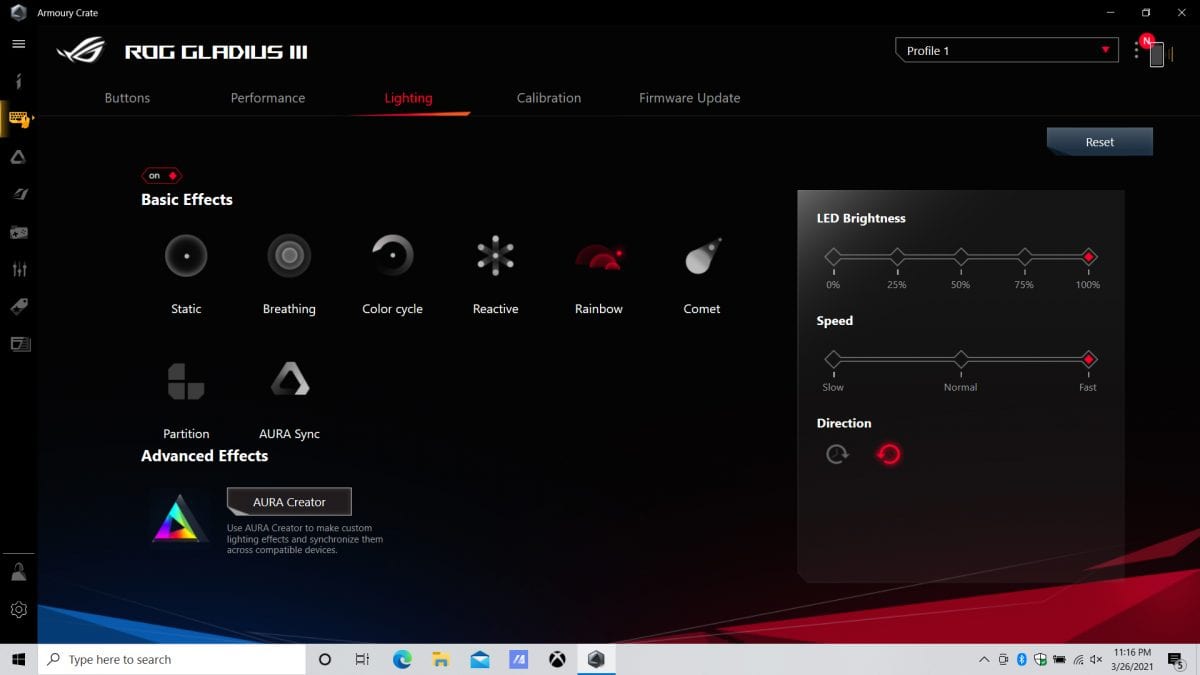
Task: Set direction to counterclockwise rotation
Action: click(888, 454)
